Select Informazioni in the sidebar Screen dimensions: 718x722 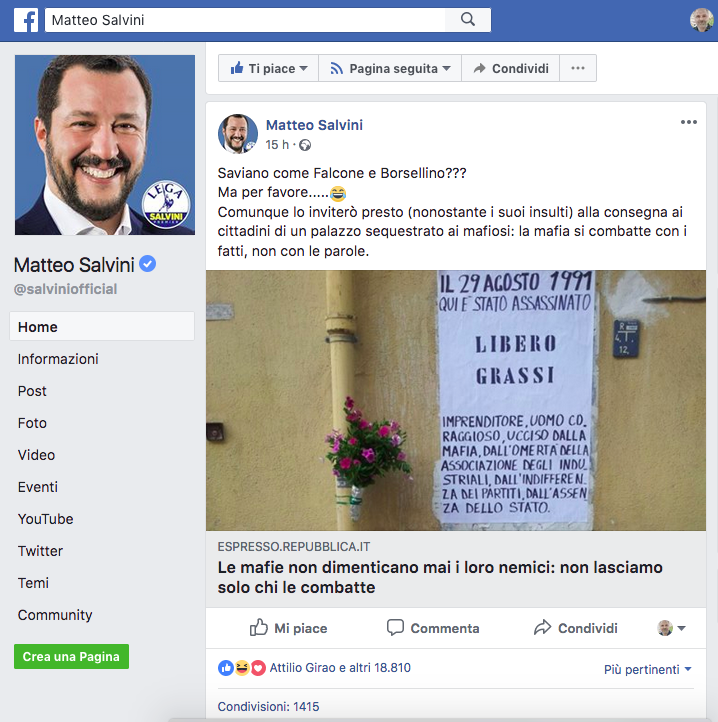coord(58,359)
